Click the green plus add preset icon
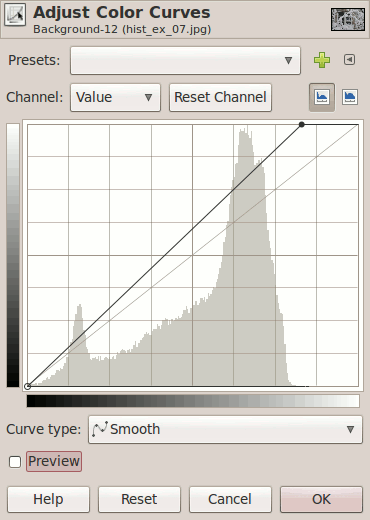This screenshot has height=520, width=370. pyautogui.click(x=322, y=60)
